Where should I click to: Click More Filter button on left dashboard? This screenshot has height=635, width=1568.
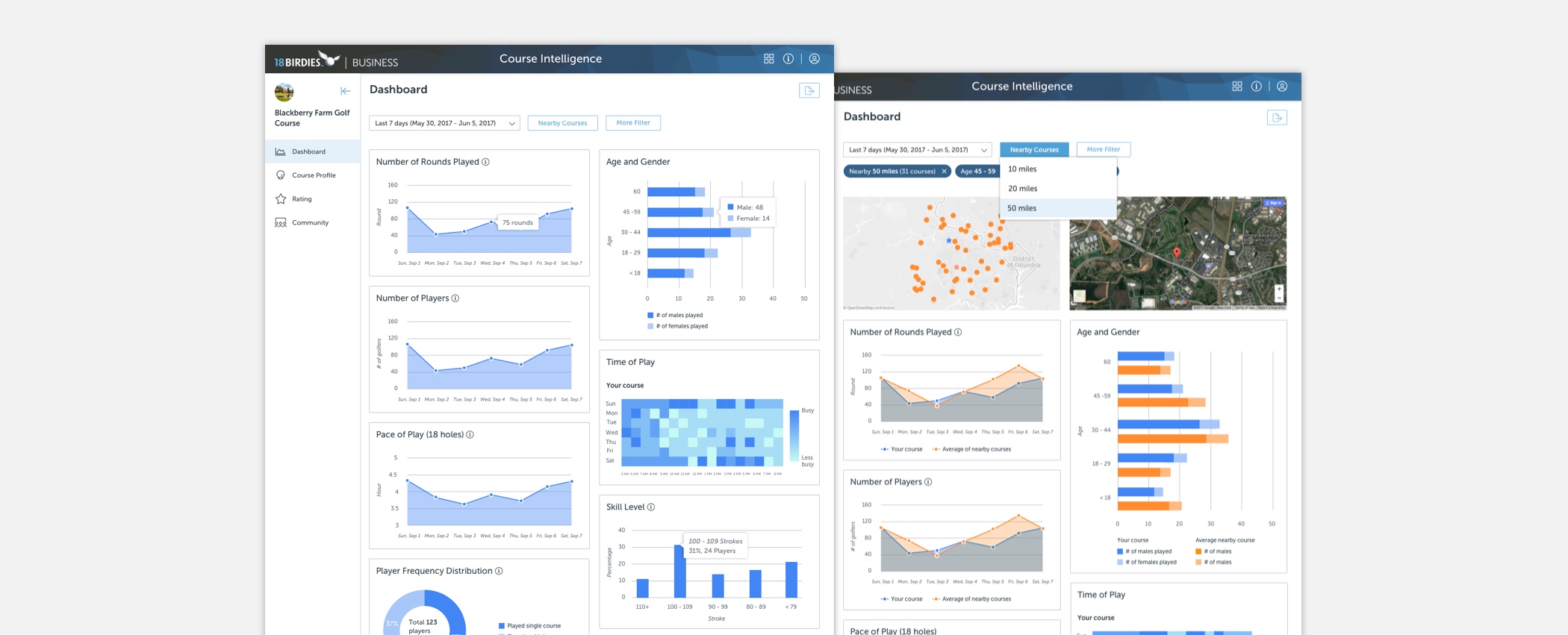coord(632,123)
